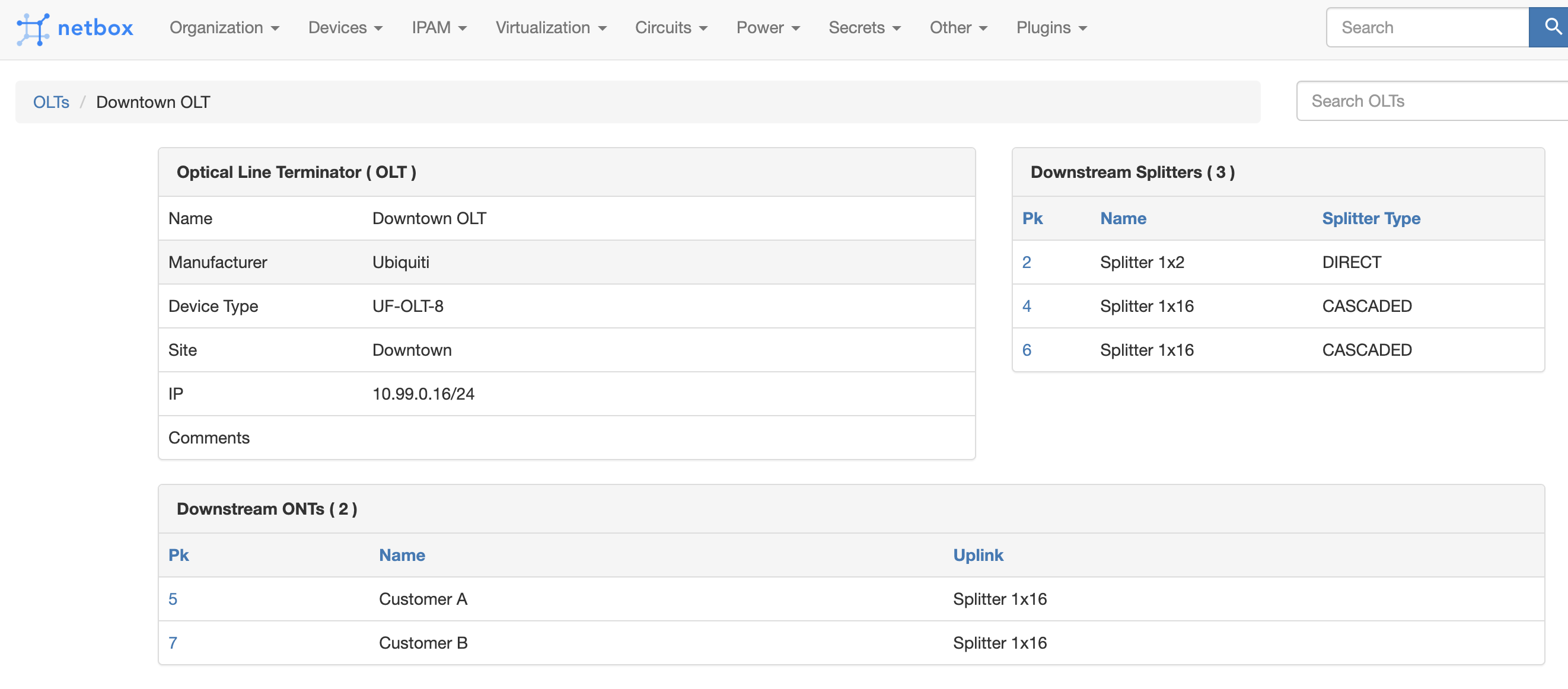Click Customer B's uplink 'Splitter 1x16'
This screenshot has width=1568, height=689.
(x=999, y=643)
